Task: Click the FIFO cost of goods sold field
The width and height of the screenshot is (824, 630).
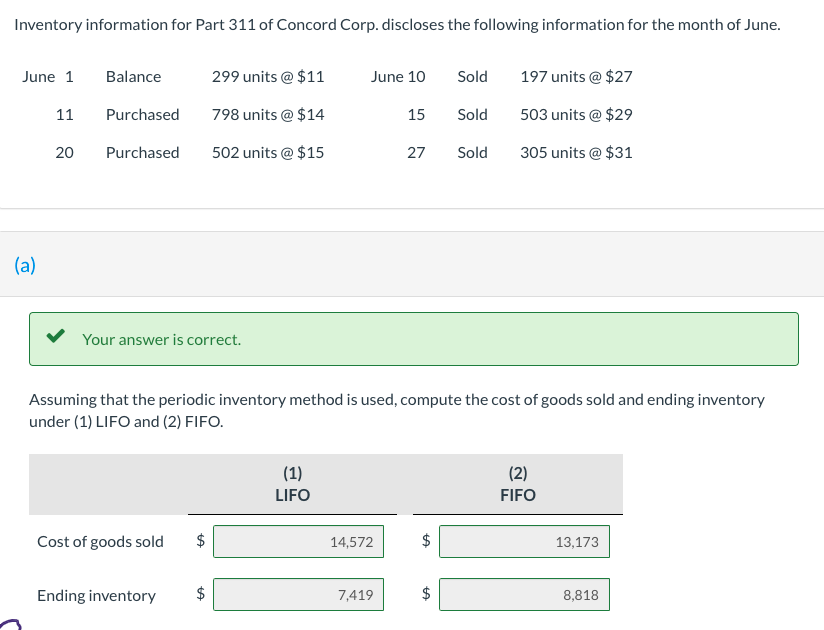Action: [524, 542]
